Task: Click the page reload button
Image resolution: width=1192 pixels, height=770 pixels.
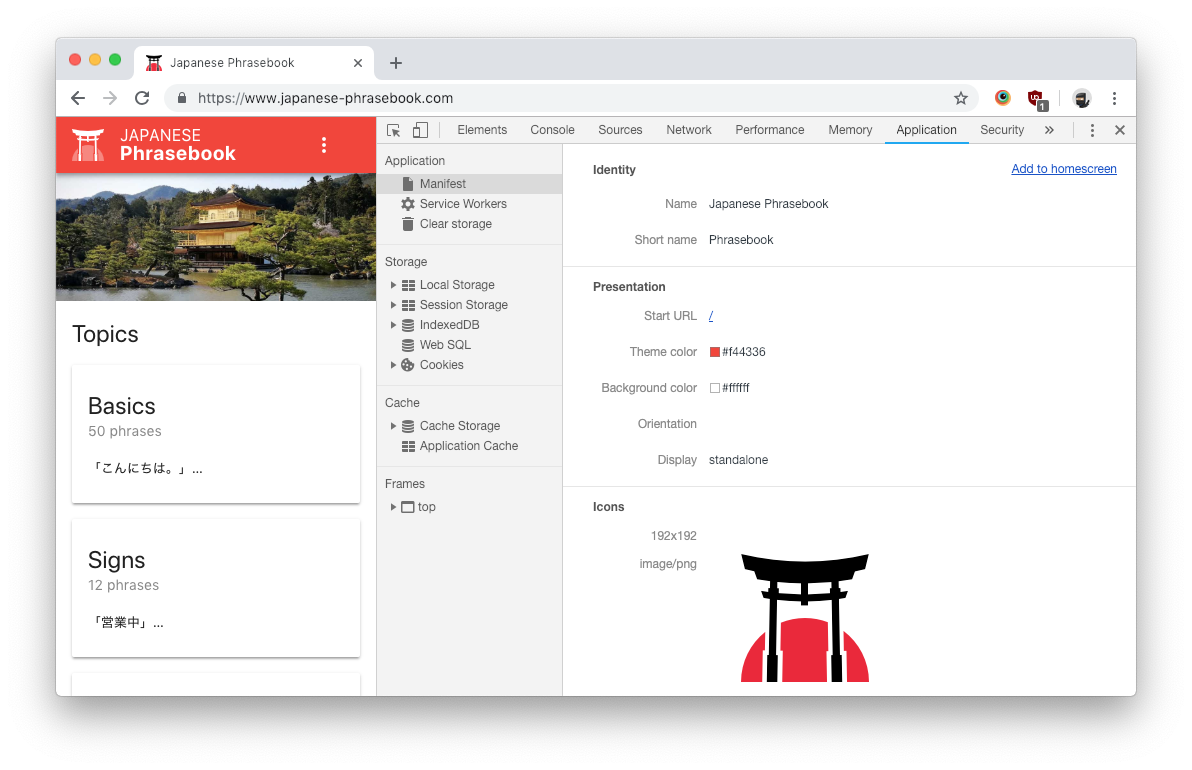Action: click(142, 98)
